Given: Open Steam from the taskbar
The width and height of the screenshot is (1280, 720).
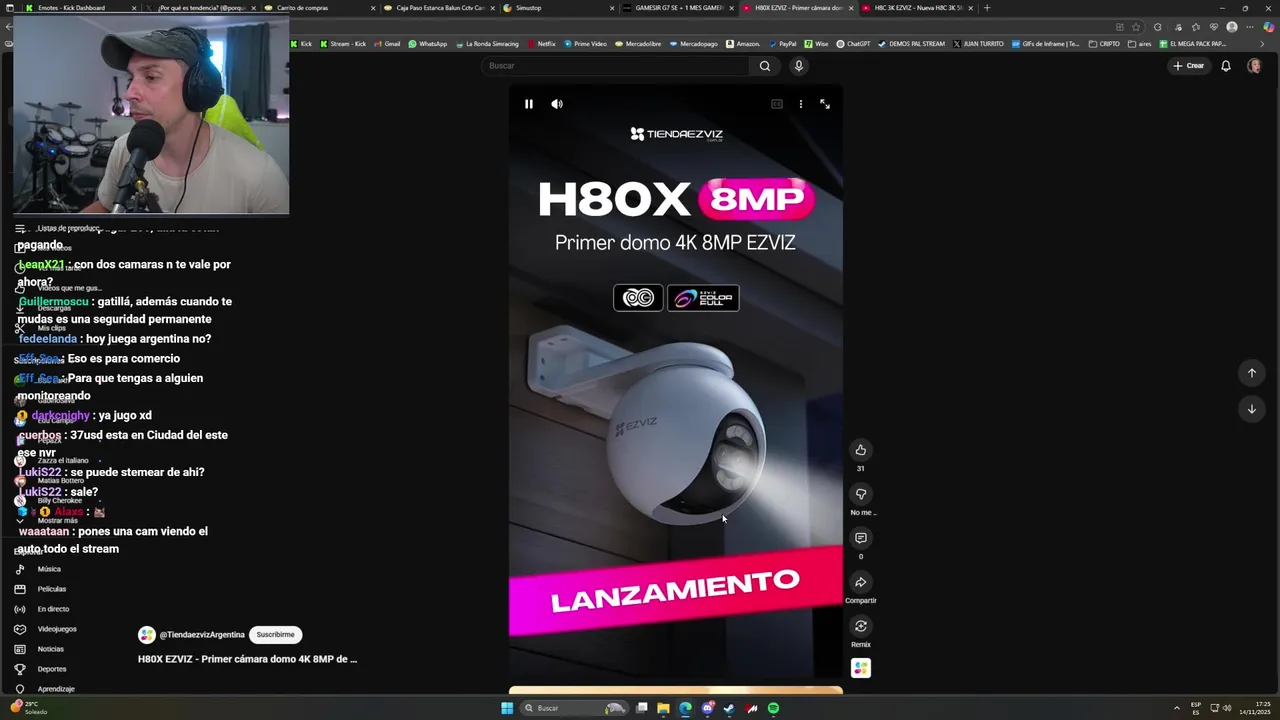Looking at the screenshot, I should click(729, 708).
